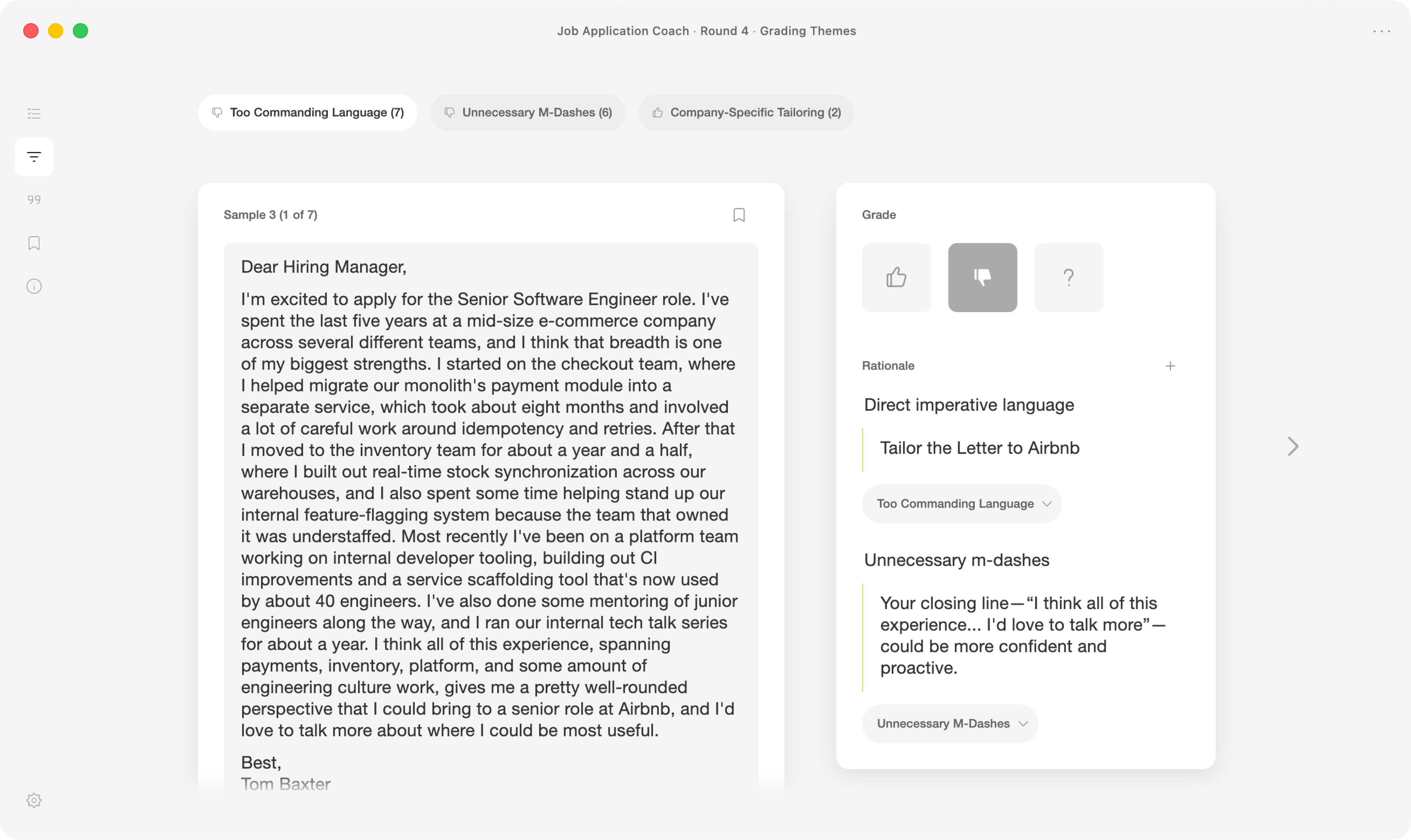Expand the Unnecessary M-Dashes theme dropdown
The width and height of the screenshot is (1411, 840).
point(950,723)
